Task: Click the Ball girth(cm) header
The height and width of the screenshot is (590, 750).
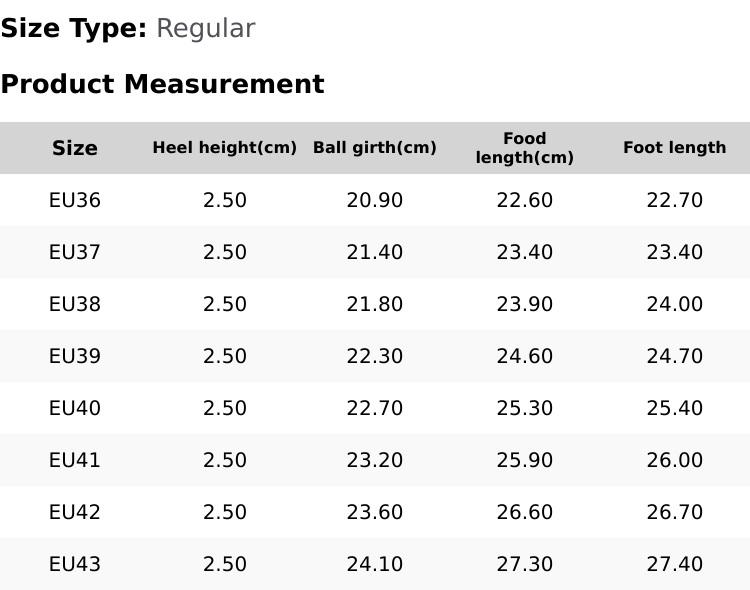Action: pos(375,148)
